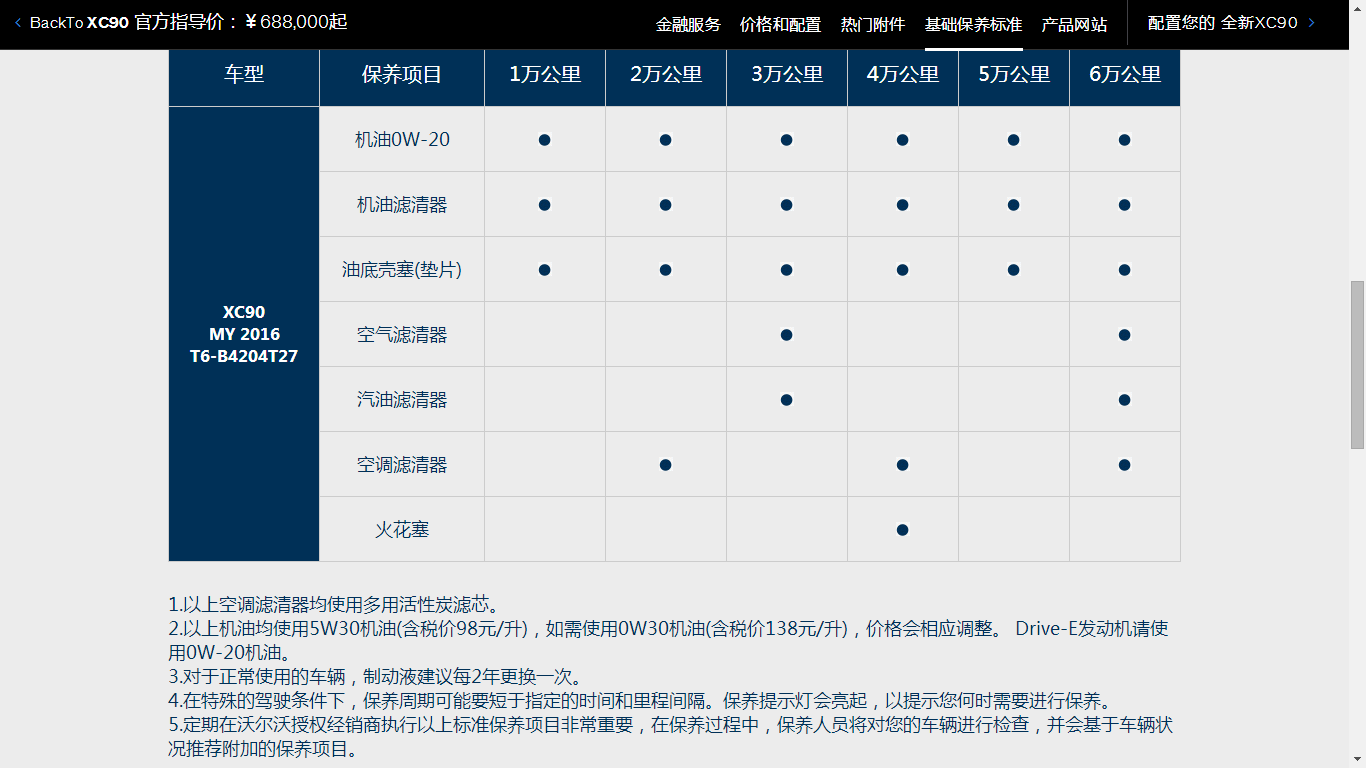
Task: Click the 油底壳塞(垫片) dot under 6万公里
Action: tap(1124, 270)
